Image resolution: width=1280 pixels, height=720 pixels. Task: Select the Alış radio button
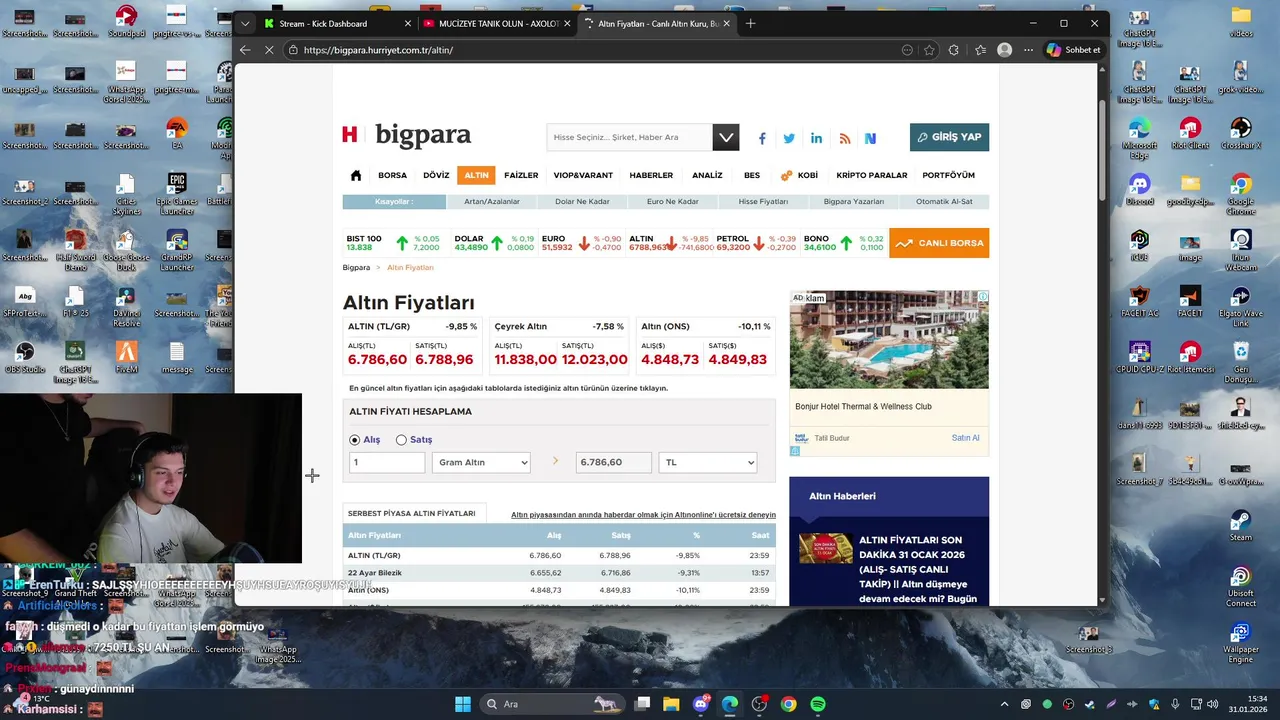[x=355, y=440]
